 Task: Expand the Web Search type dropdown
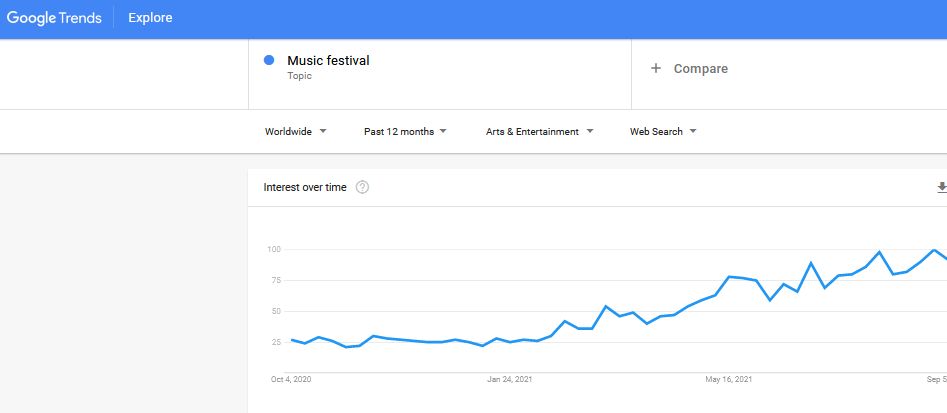pos(663,131)
